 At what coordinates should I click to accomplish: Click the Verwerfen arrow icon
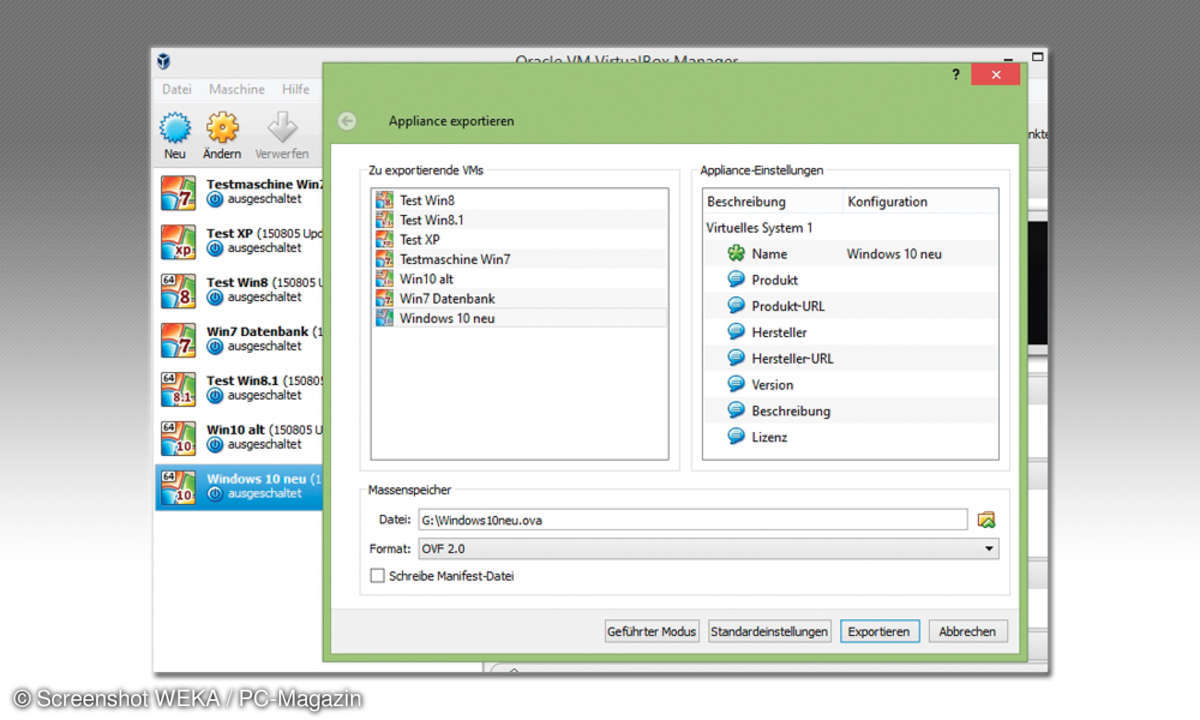coord(282,127)
